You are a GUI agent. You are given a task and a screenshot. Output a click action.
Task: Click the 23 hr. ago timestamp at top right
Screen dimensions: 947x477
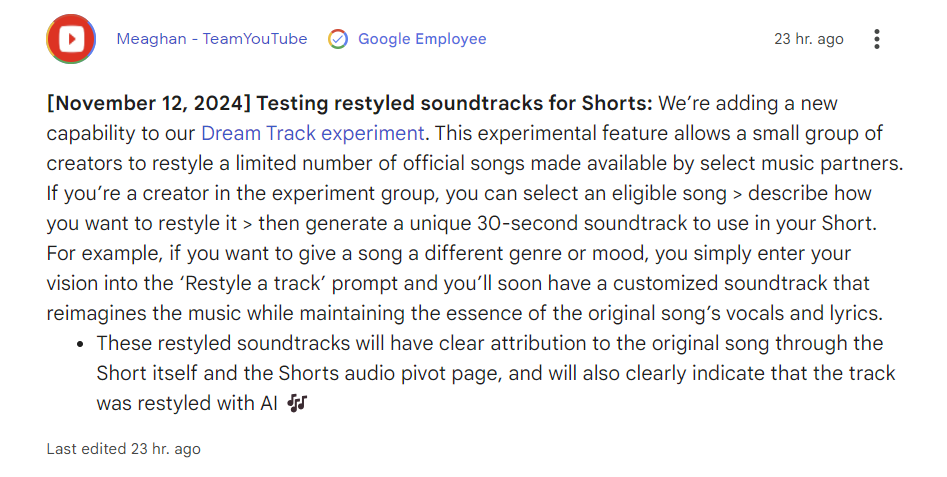[809, 40]
